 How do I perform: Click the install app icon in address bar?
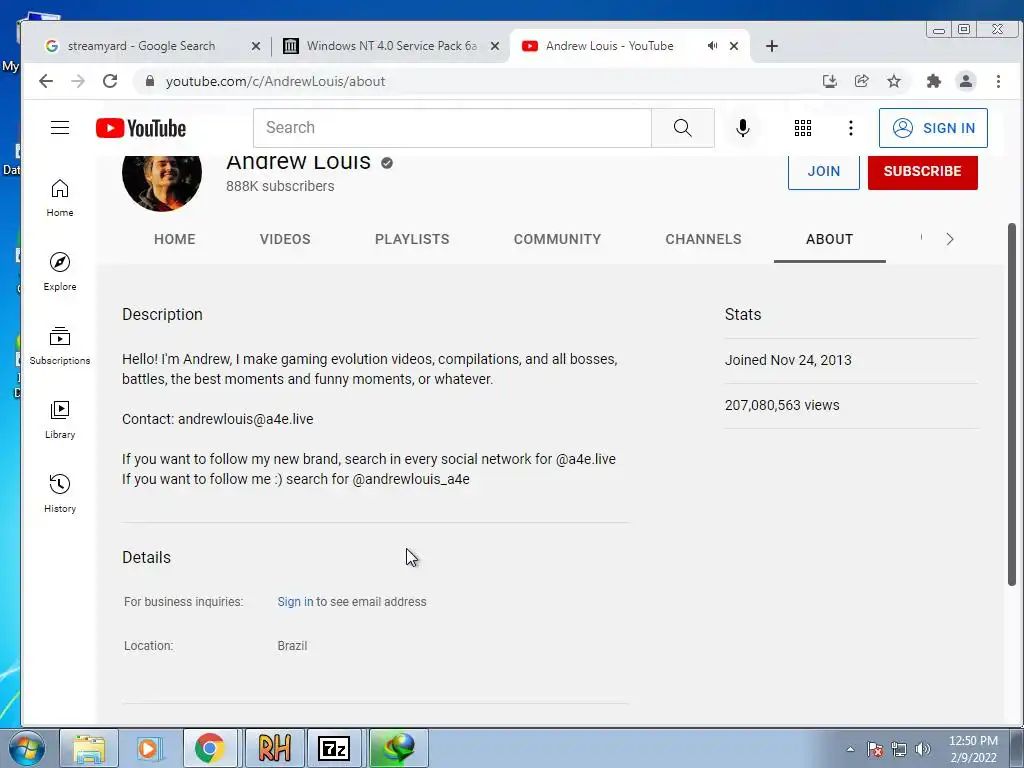pos(829,81)
